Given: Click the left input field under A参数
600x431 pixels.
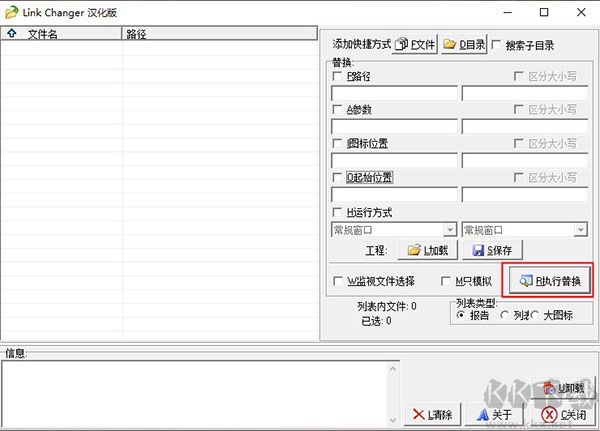Looking at the screenshot, I should click(394, 127).
